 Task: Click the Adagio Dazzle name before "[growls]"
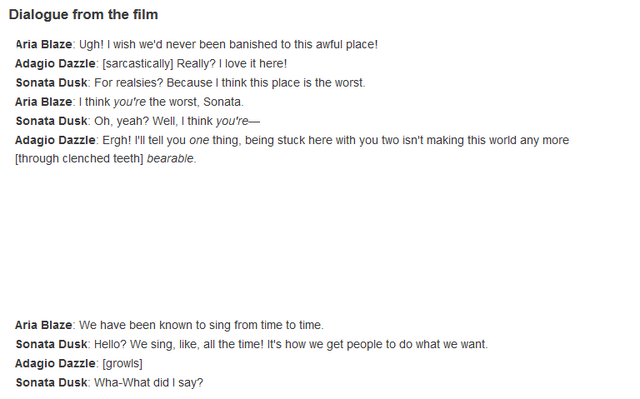point(55,363)
